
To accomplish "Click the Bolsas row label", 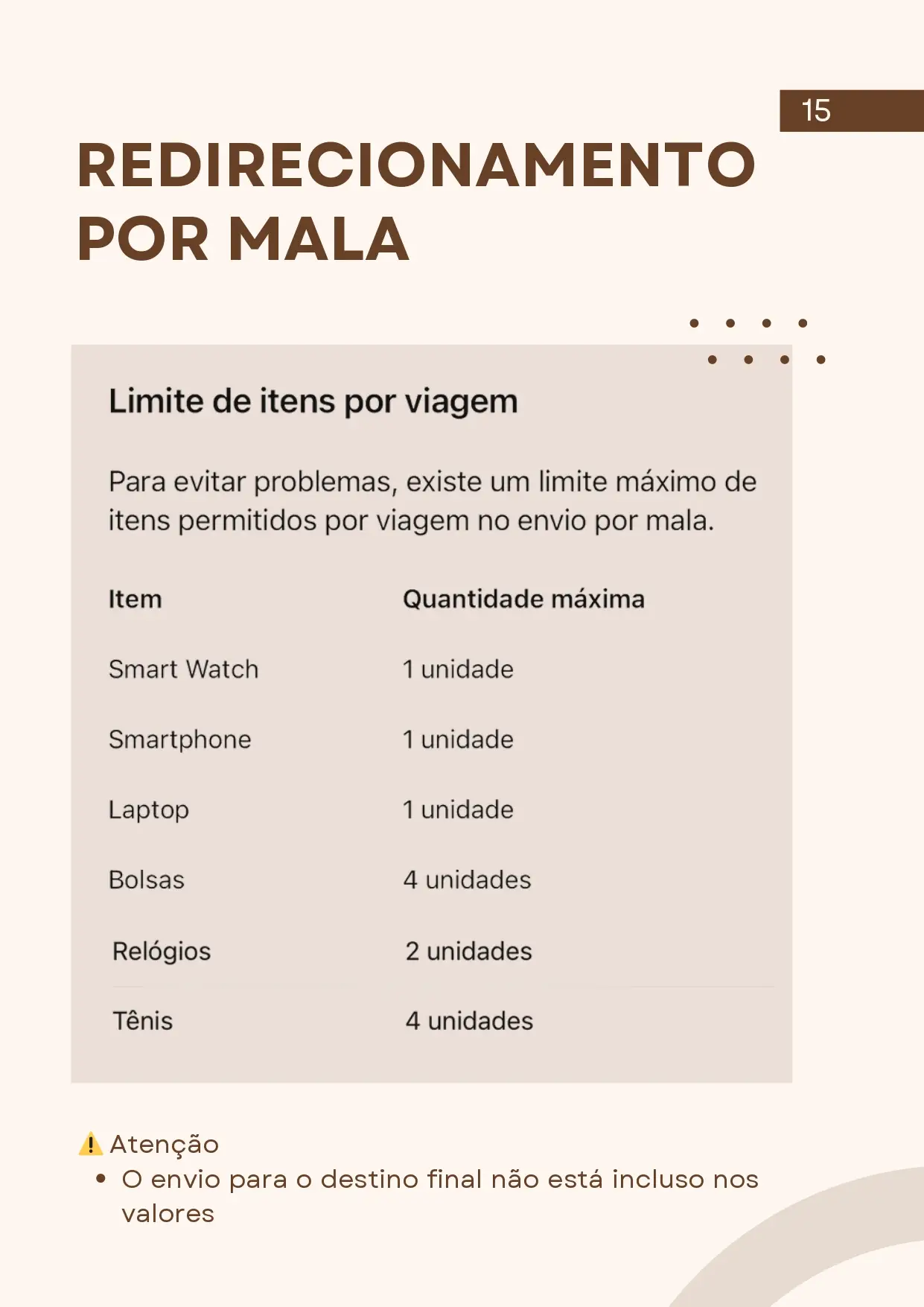I will (x=147, y=880).
